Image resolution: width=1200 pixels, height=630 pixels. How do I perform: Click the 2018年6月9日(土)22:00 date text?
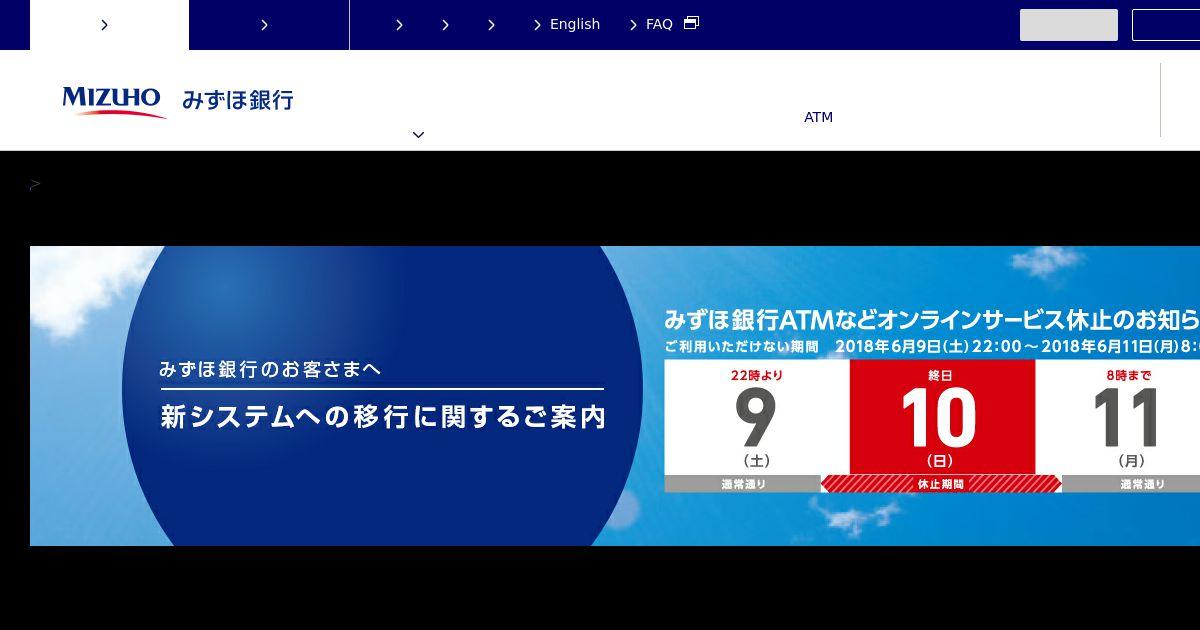[928, 347]
